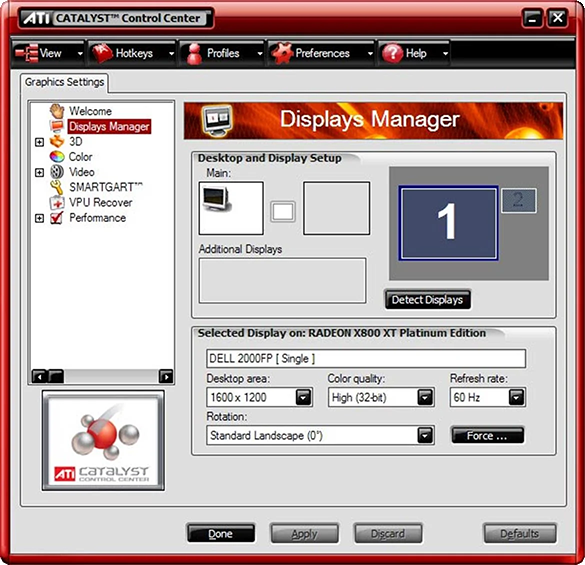The width and height of the screenshot is (585, 565).
Task: Click the Force button
Action: 488,435
